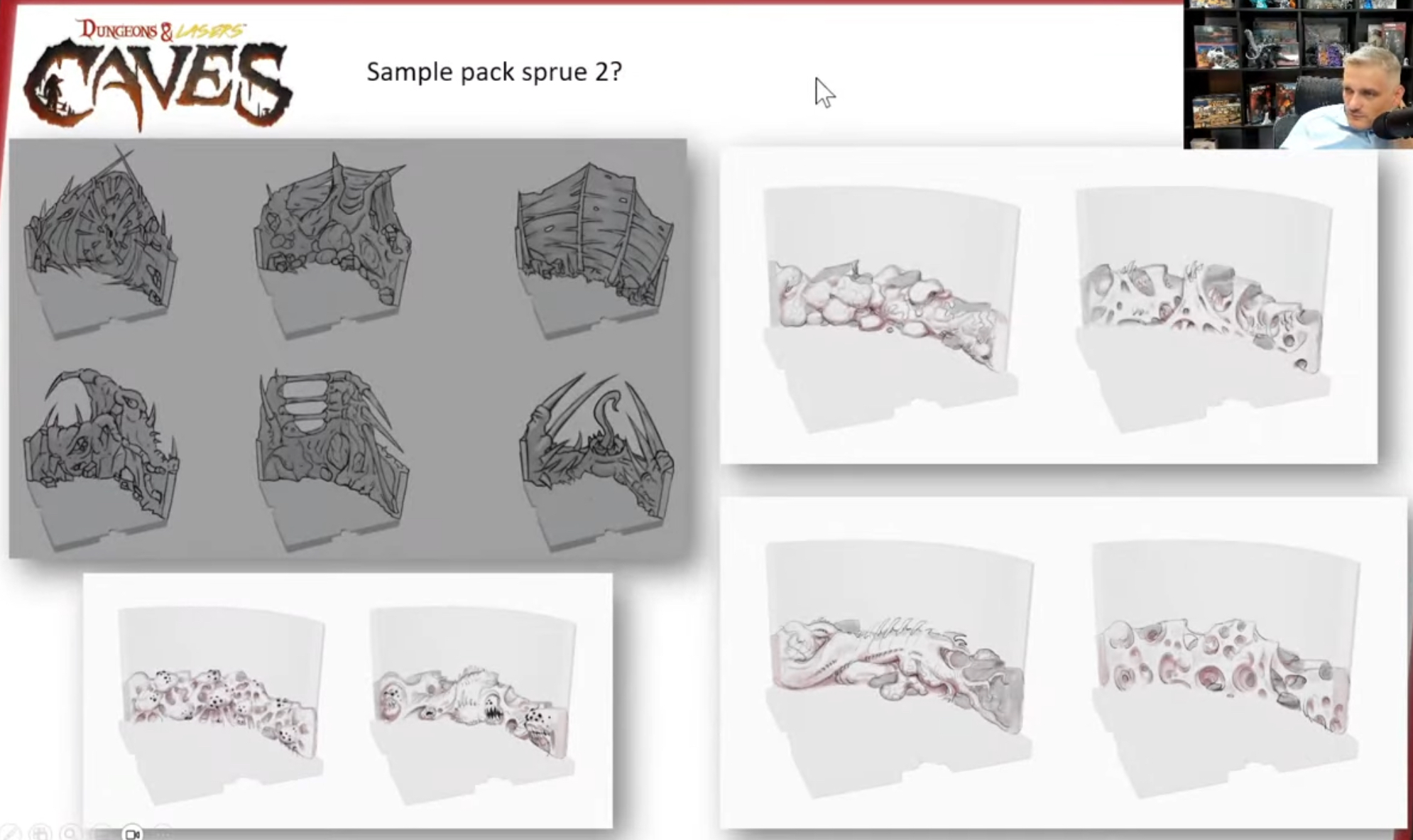
Task: Click the Dungeons & Lasers Caves logo
Action: coord(158,75)
